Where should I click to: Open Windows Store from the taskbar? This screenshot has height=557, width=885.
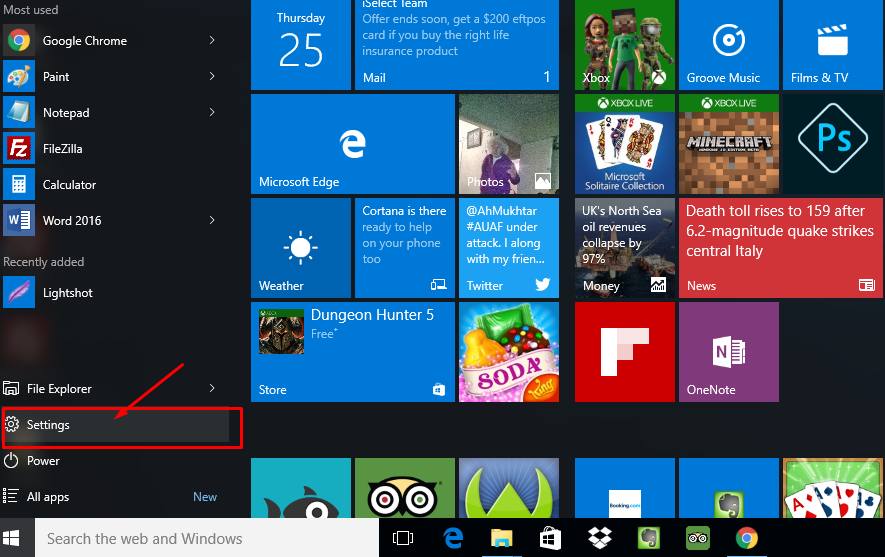tap(550, 538)
